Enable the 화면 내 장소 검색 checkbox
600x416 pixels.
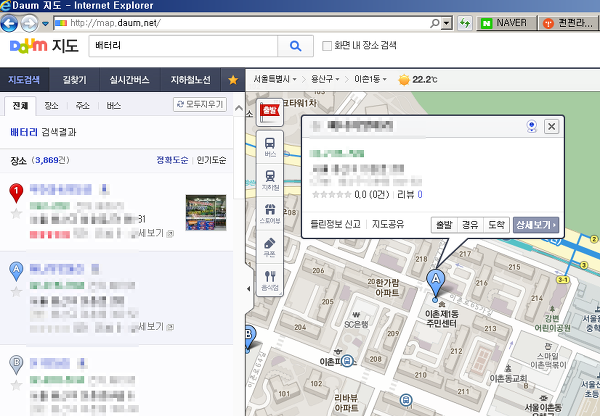[x=327, y=46]
